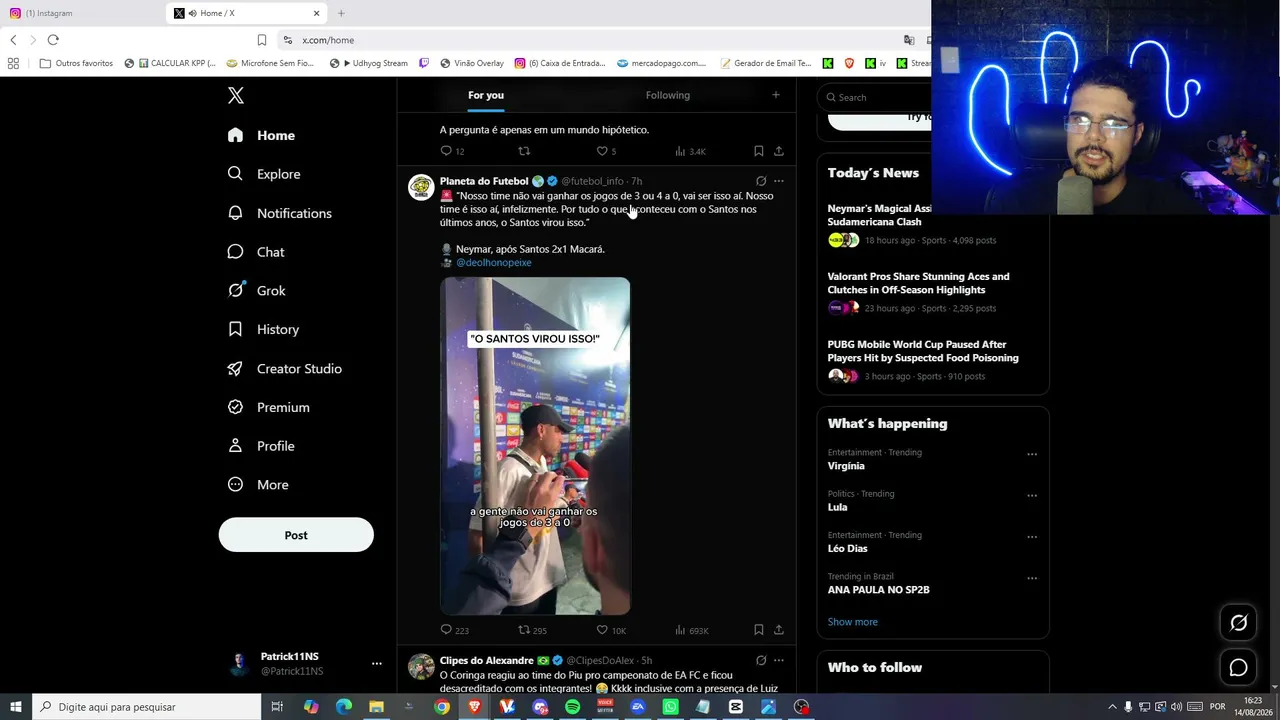Screen dimensions: 1280x720
Task: Reload the current page
Action: point(53,40)
